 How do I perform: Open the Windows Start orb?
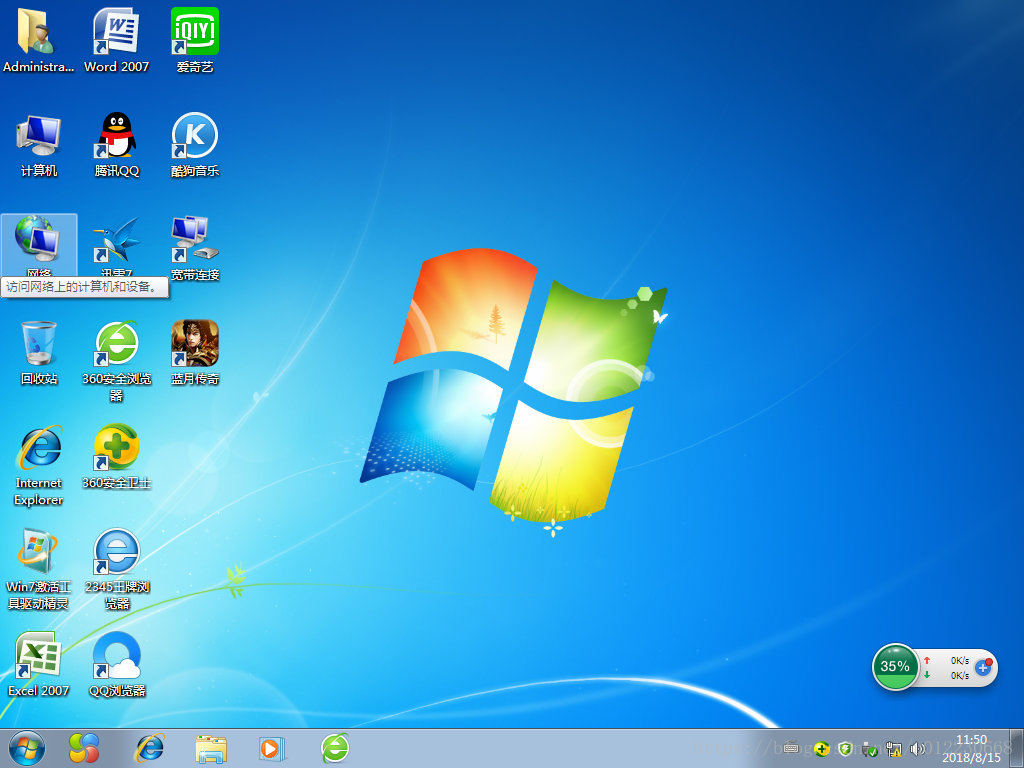[x=27, y=748]
